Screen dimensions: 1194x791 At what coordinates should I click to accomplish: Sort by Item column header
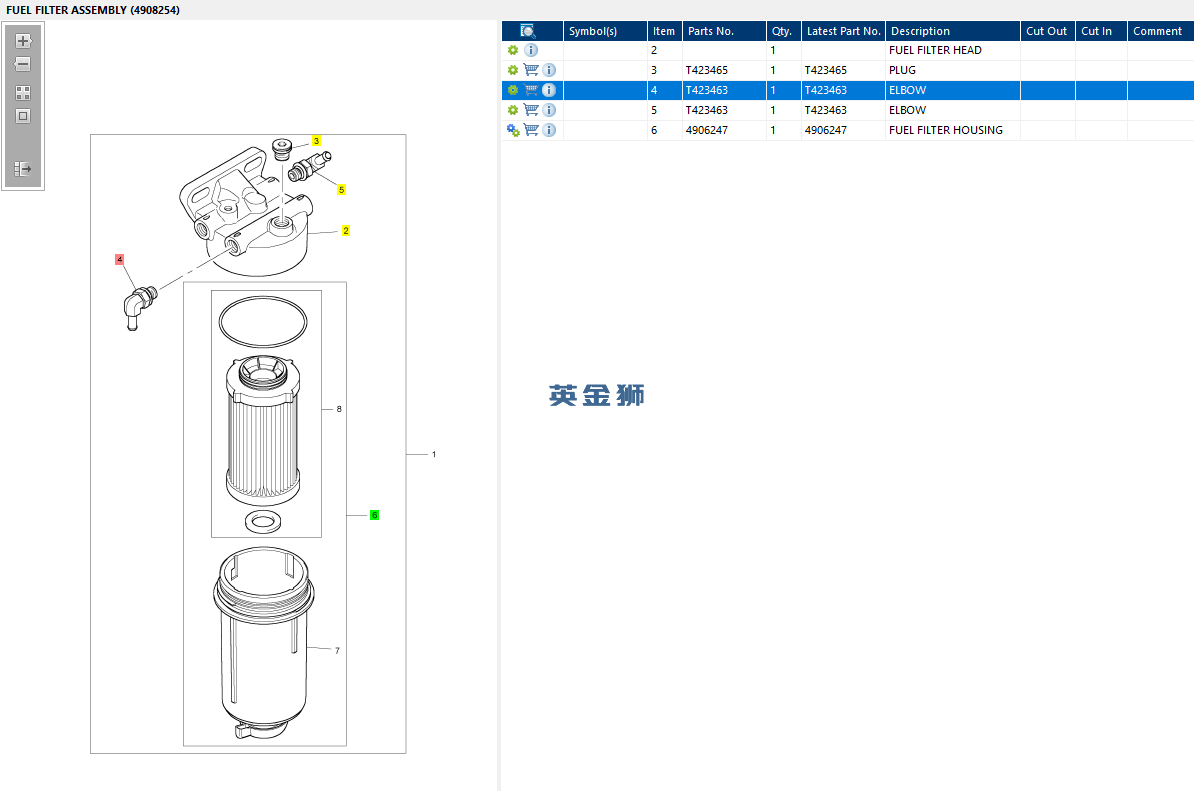[x=665, y=31]
